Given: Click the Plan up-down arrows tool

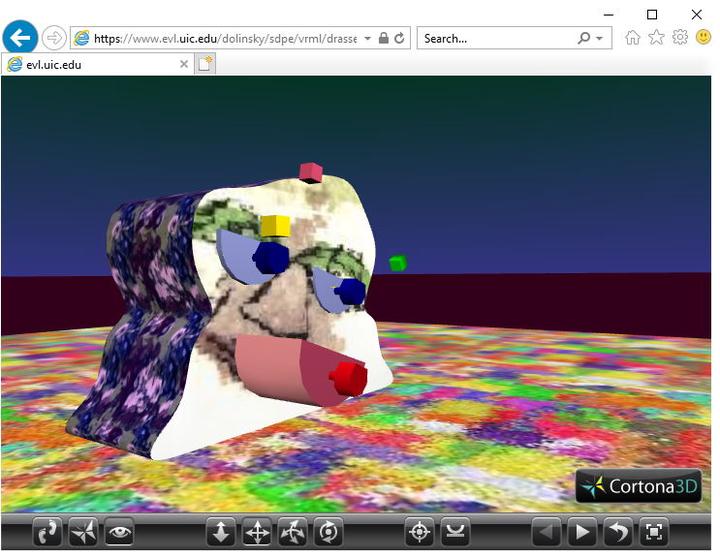Looking at the screenshot, I should click(x=221, y=532).
